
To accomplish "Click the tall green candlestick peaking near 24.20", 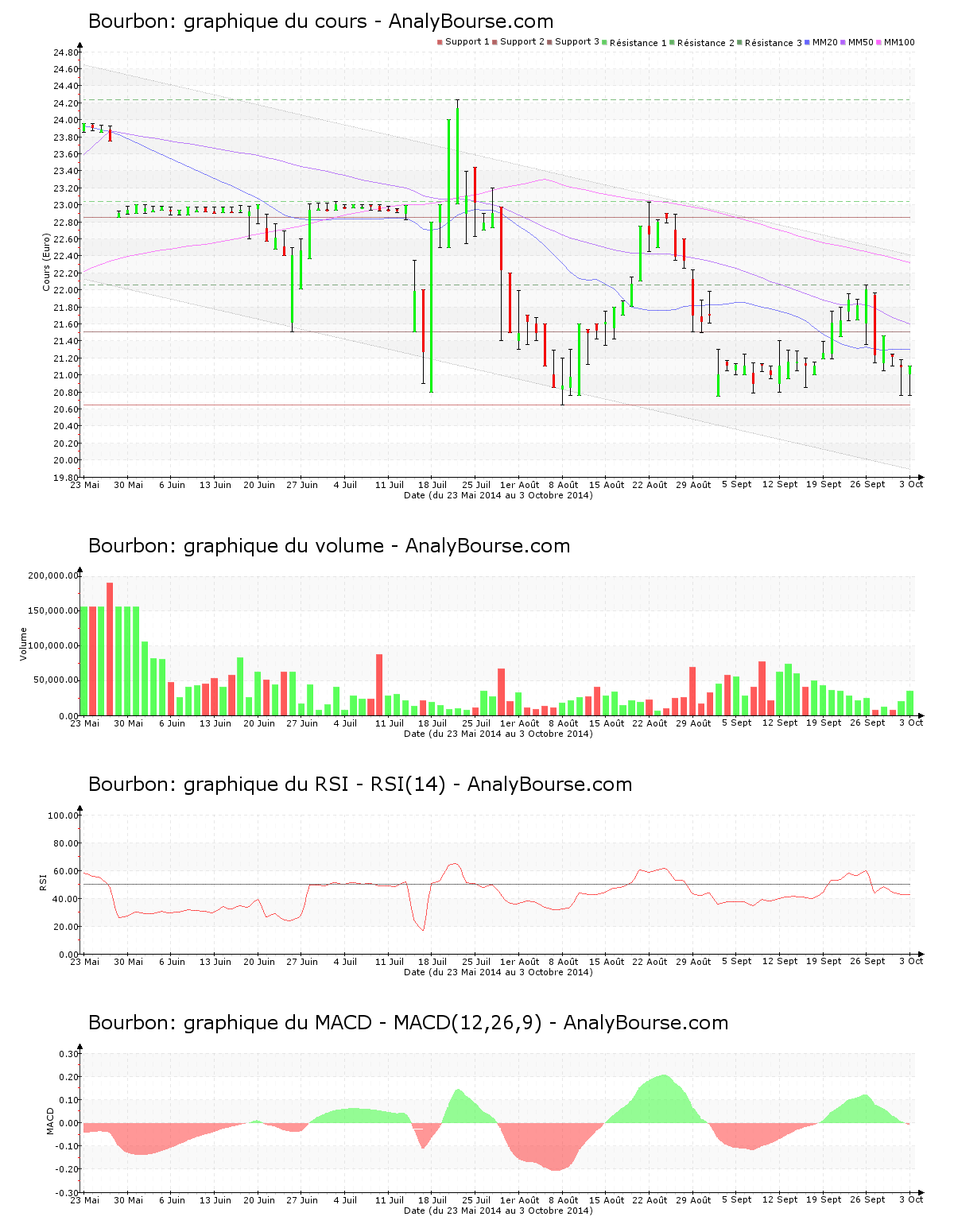I will (457, 153).
